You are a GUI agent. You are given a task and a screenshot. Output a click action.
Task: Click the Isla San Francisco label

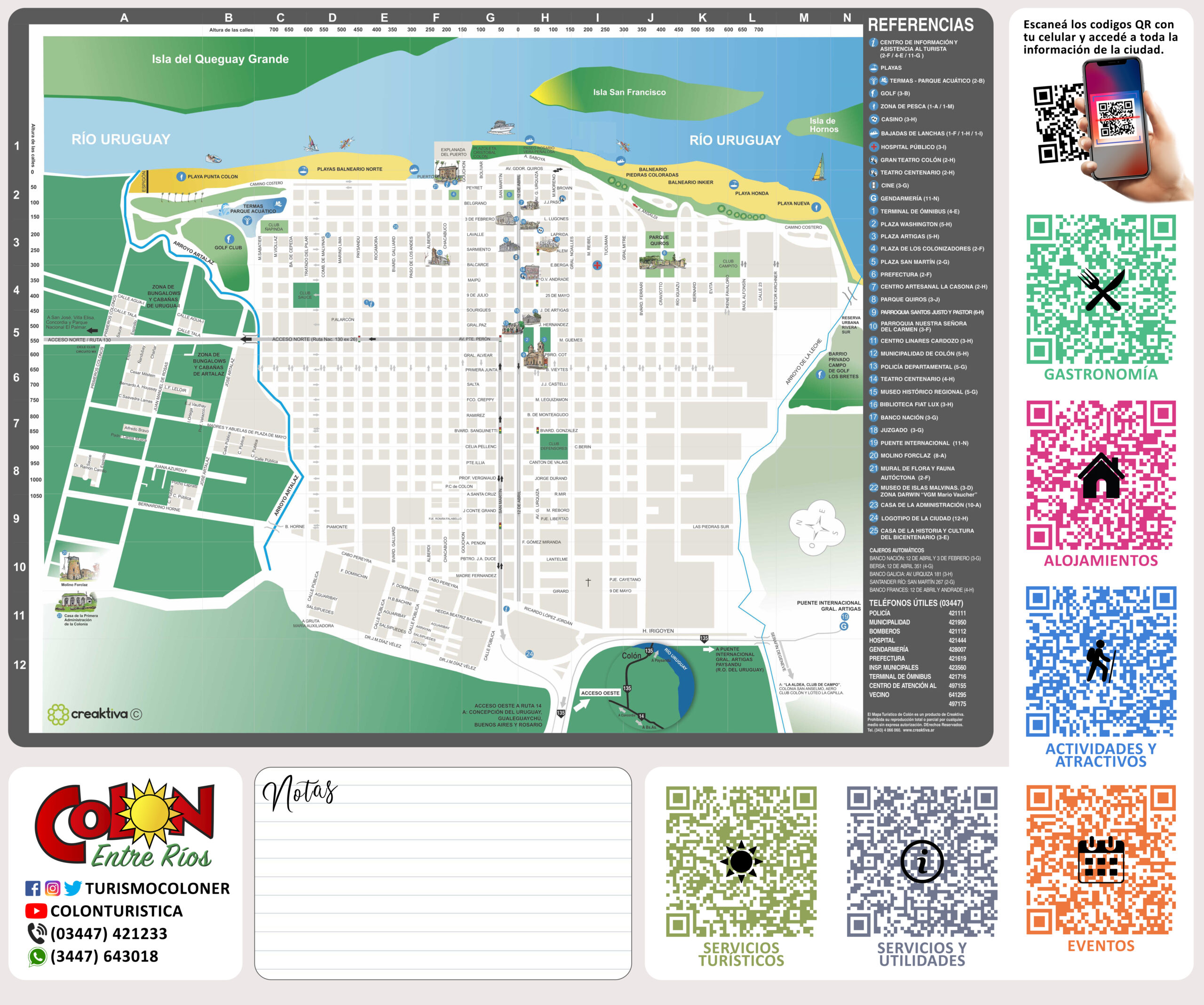[x=629, y=92]
